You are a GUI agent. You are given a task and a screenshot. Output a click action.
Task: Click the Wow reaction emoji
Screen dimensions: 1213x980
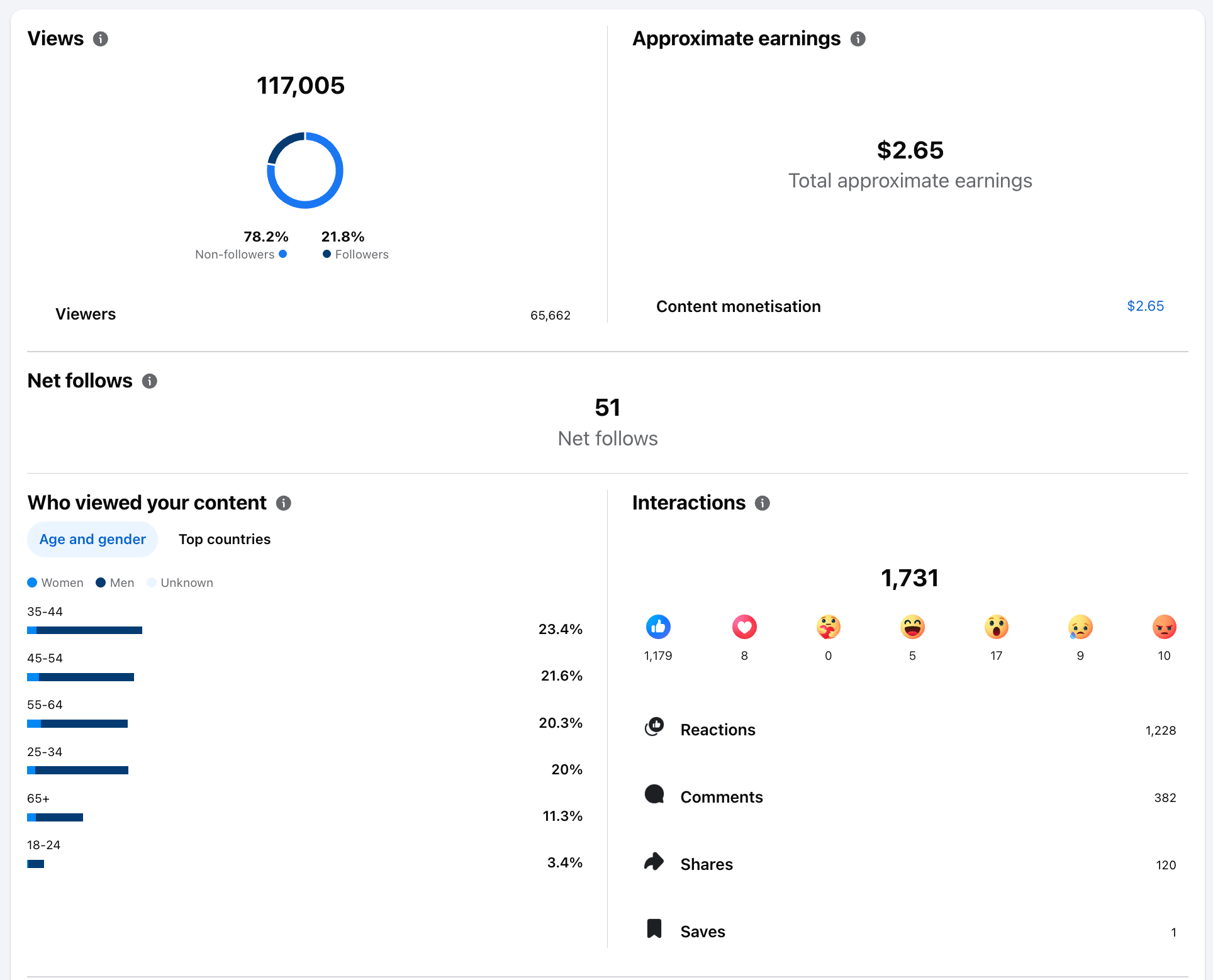click(996, 626)
